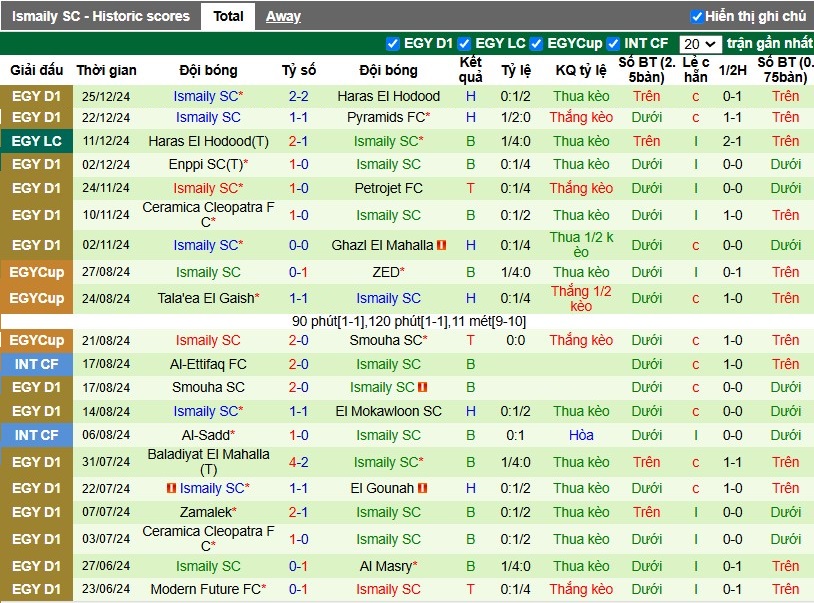Click the 0-0 score against Ghazl El Mahalla

299,245
